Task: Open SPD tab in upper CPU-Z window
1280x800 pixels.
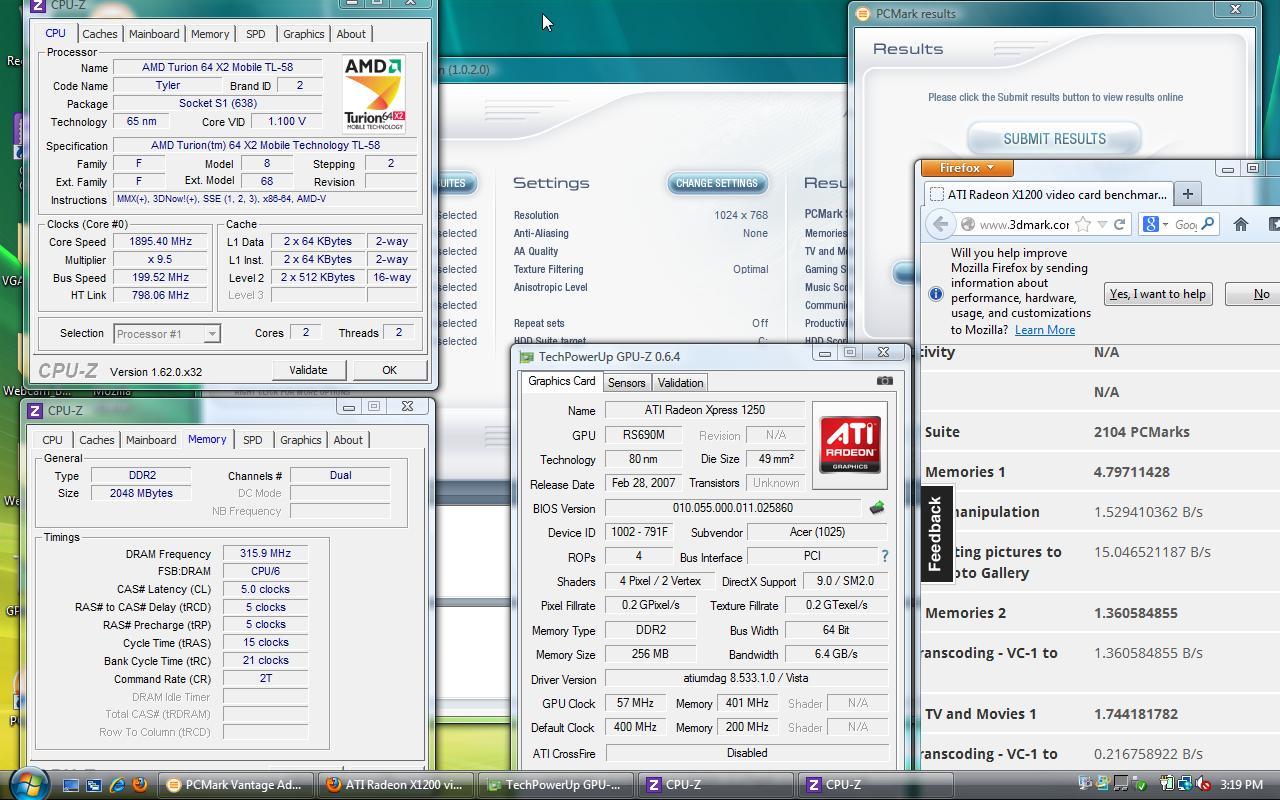Action: pyautogui.click(x=256, y=34)
